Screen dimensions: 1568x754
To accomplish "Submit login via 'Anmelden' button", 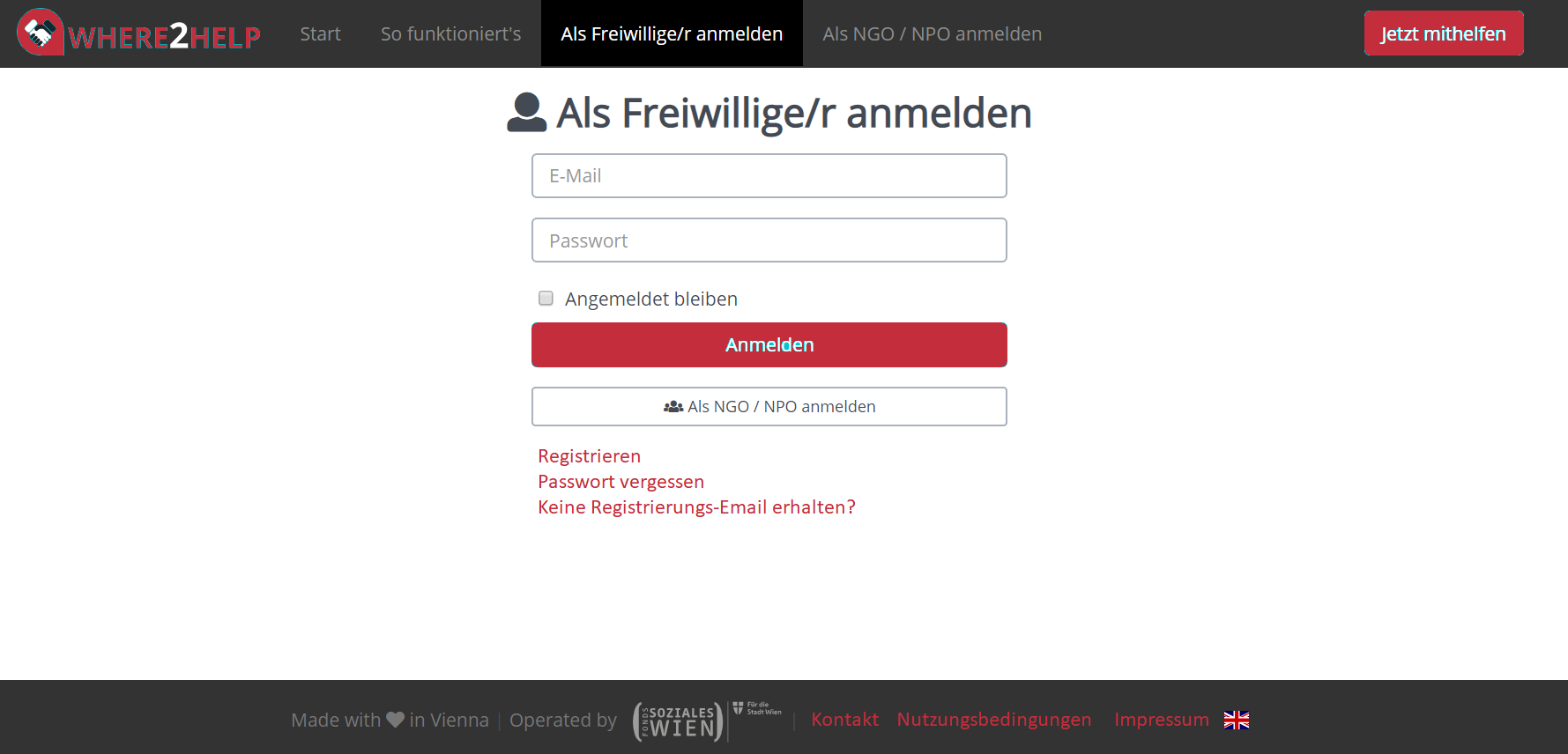I will click(x=769, y=344).
